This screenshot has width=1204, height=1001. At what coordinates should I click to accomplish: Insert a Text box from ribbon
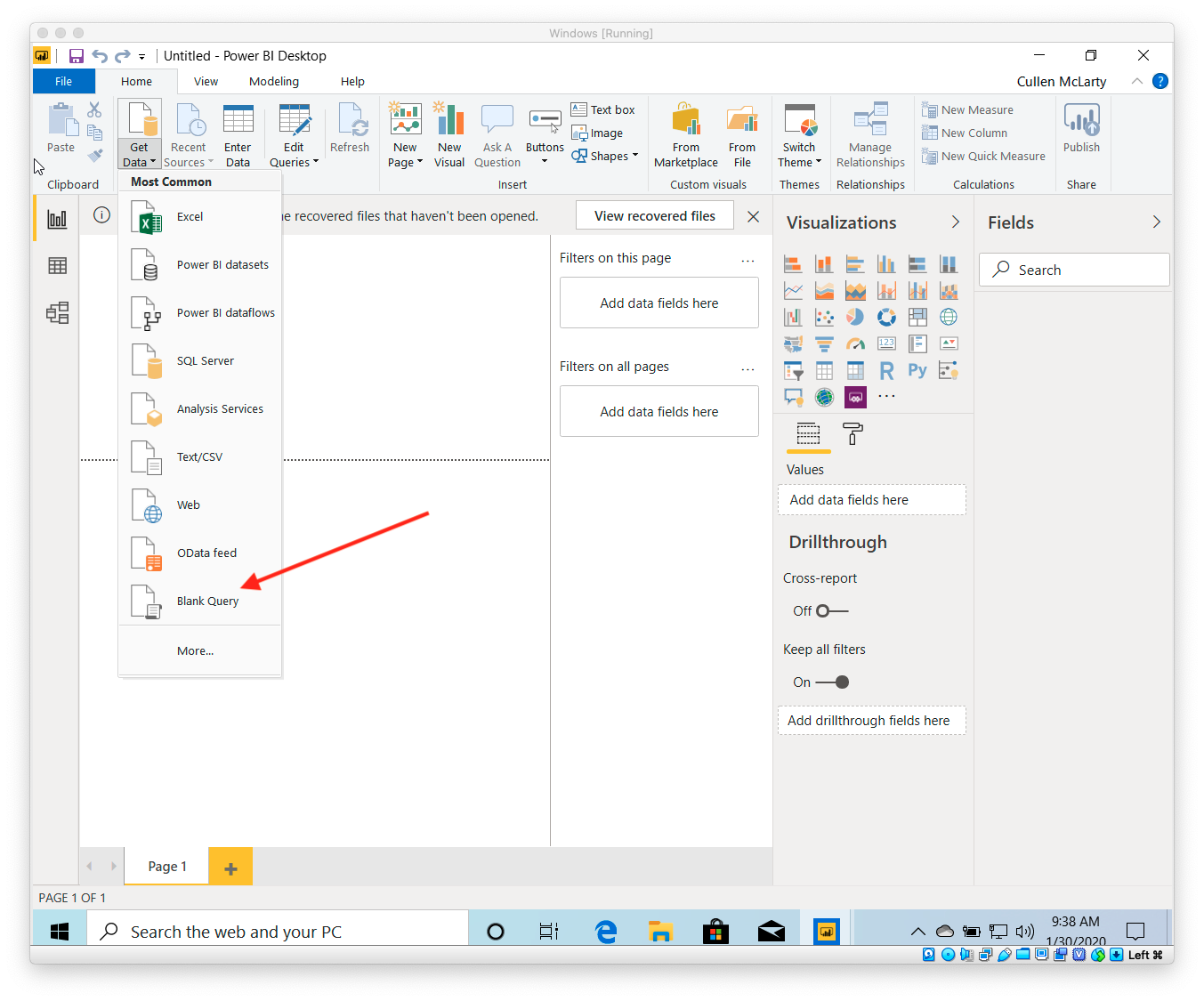point(603,109)
